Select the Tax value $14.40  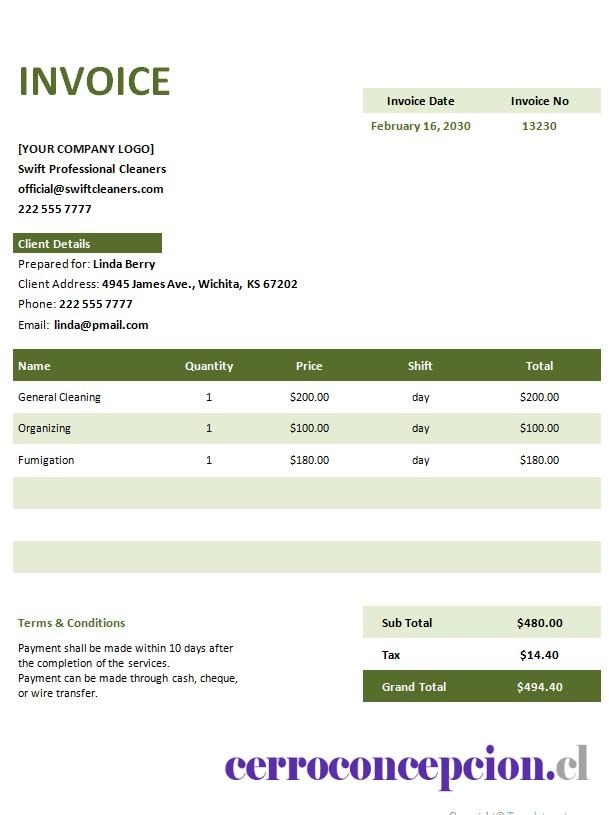pos(539,655)
